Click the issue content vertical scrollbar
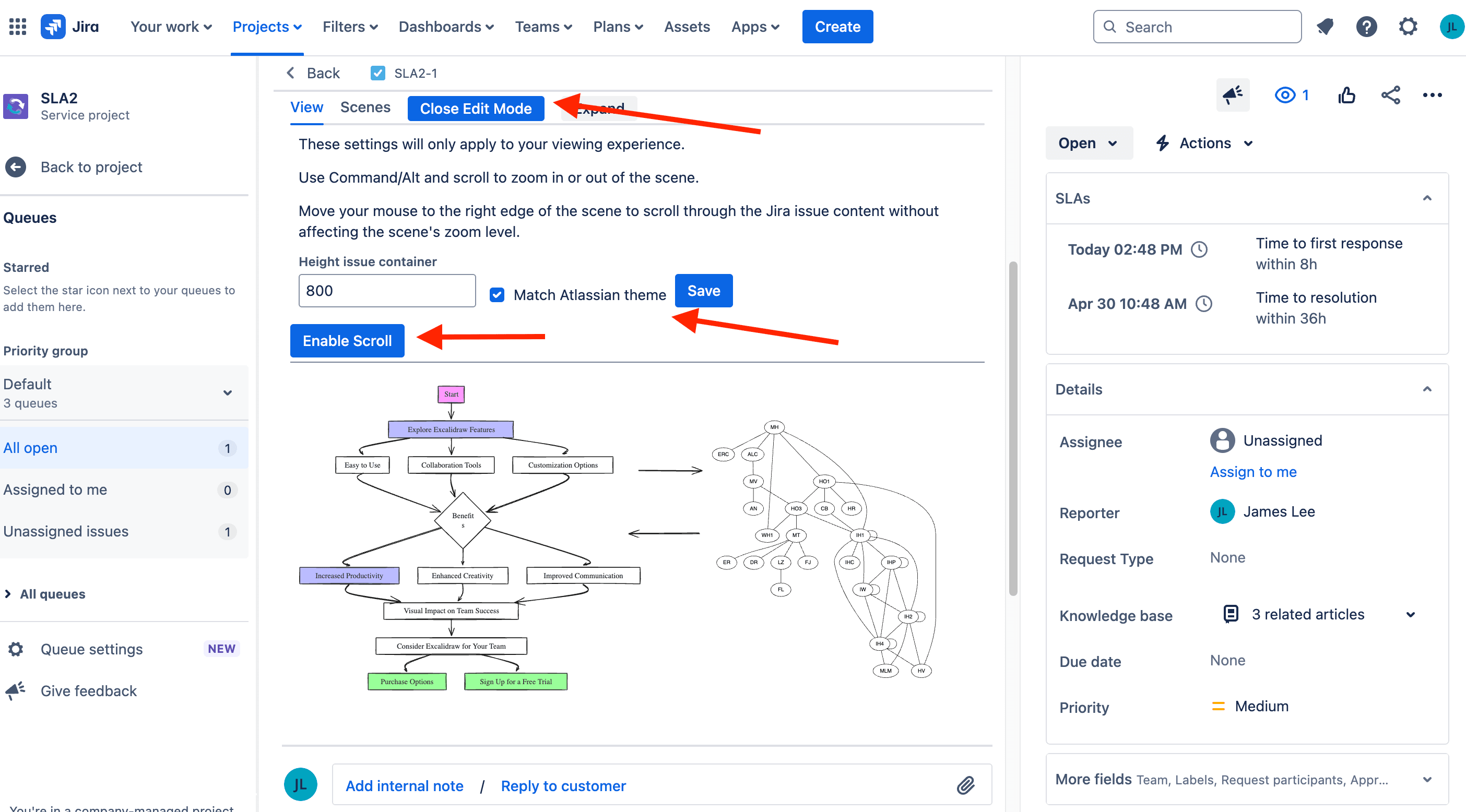 [1012, 428]
